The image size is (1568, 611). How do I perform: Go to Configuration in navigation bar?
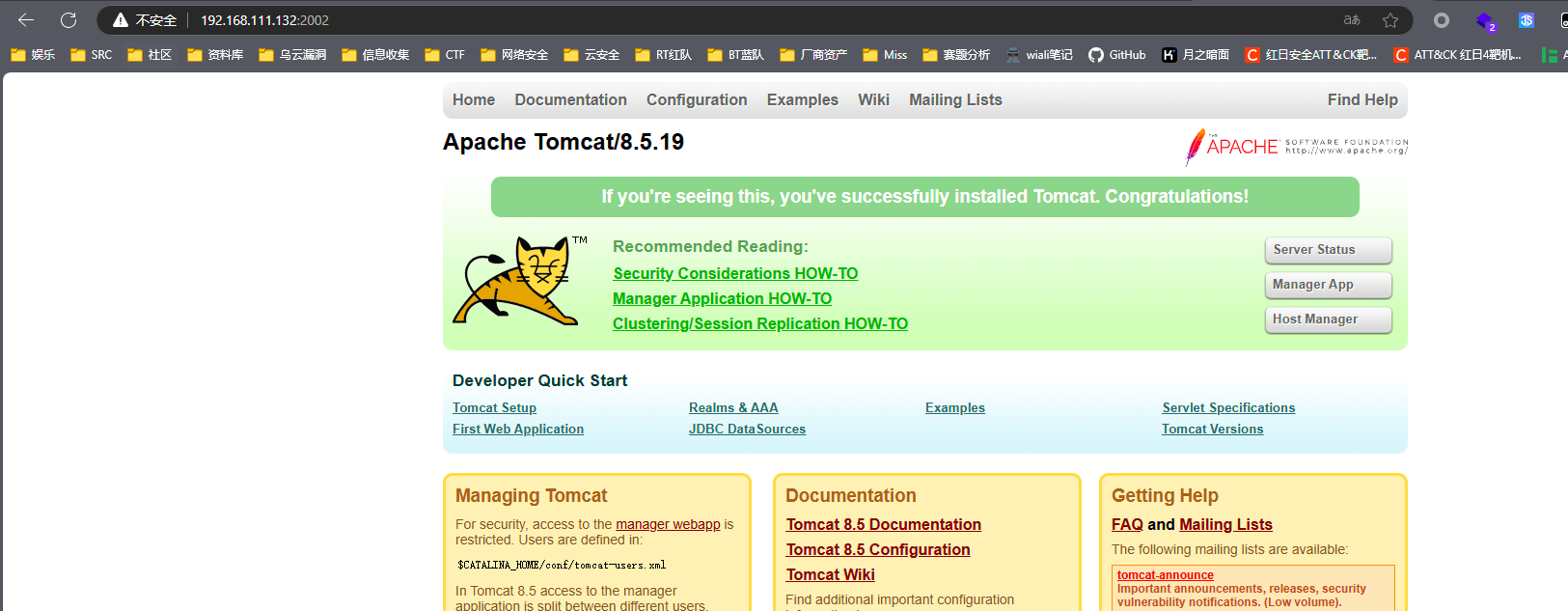(x=697, y=99)
